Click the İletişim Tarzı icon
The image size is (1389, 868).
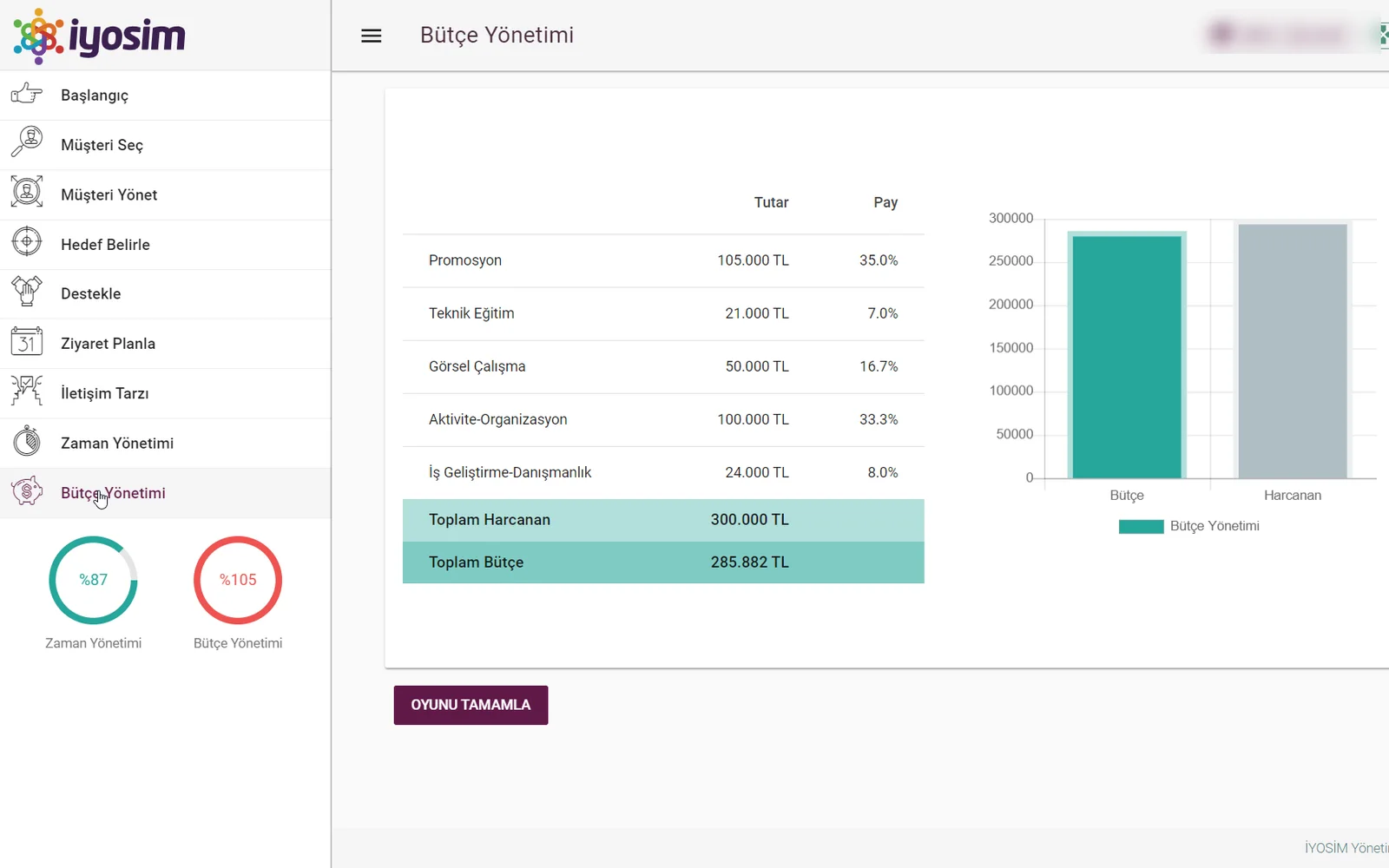click(x=27, y=391)
